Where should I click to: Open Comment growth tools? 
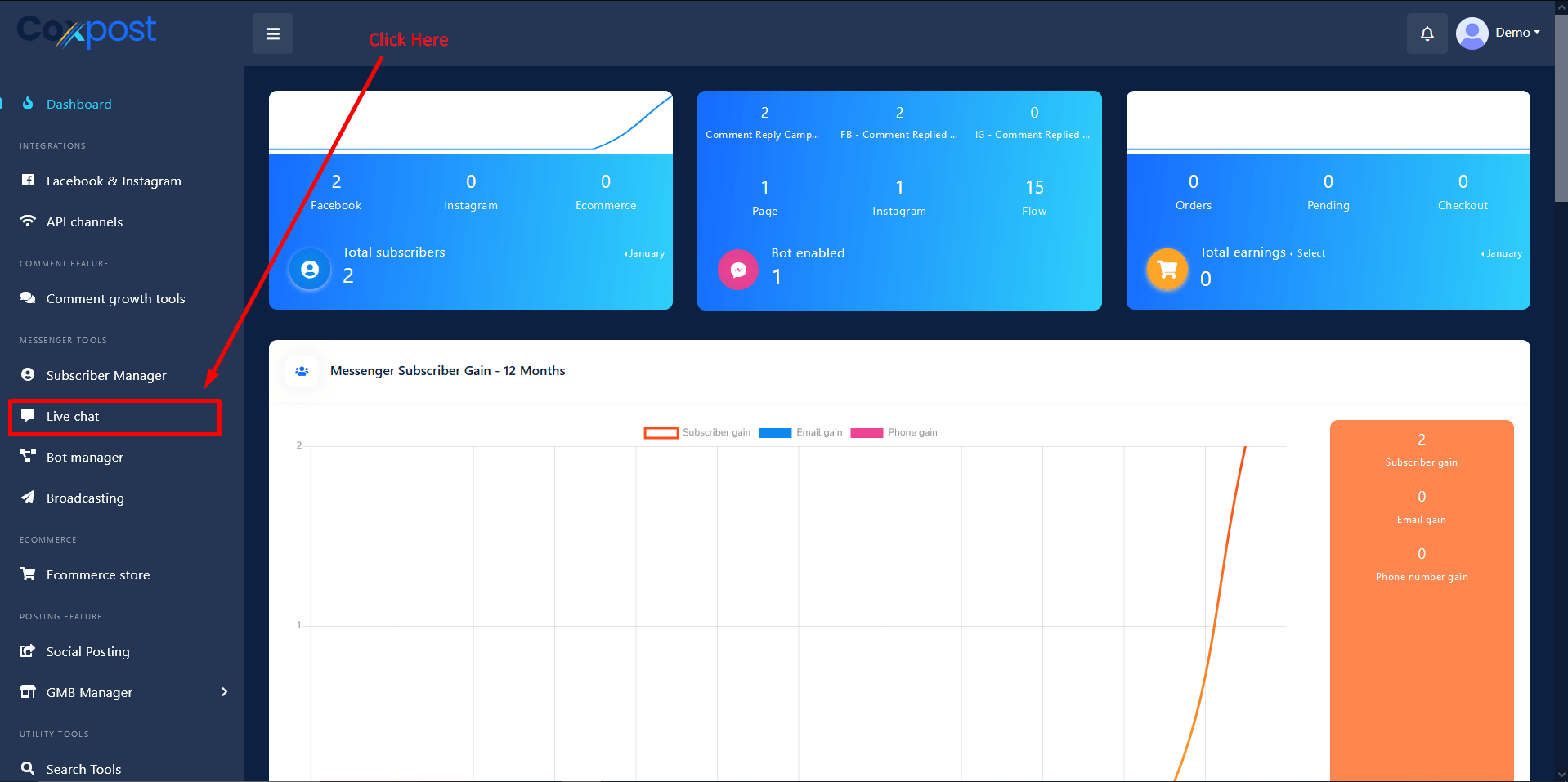(115, 298)
